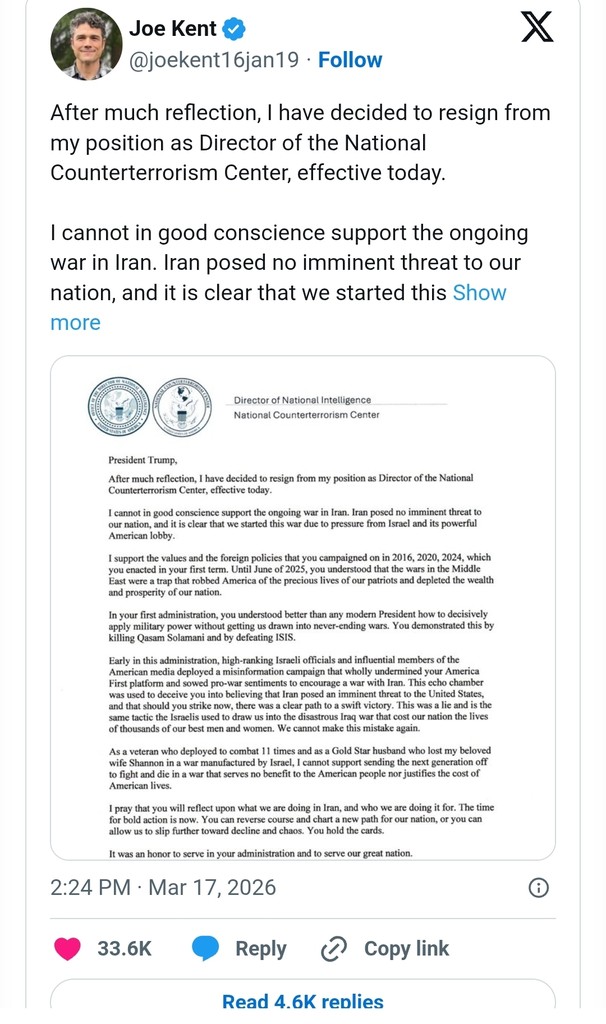
Task: Click the copy link chain icon
Action: [334, 948]
